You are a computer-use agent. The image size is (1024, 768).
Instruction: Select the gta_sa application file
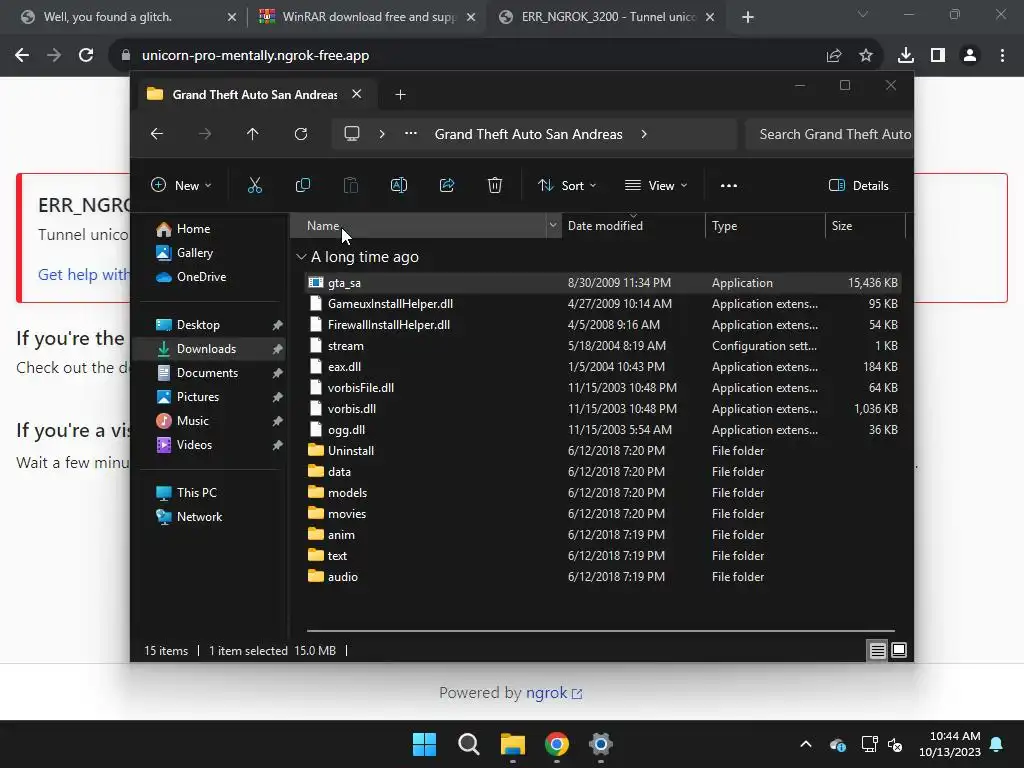click(x=602, y=283)
